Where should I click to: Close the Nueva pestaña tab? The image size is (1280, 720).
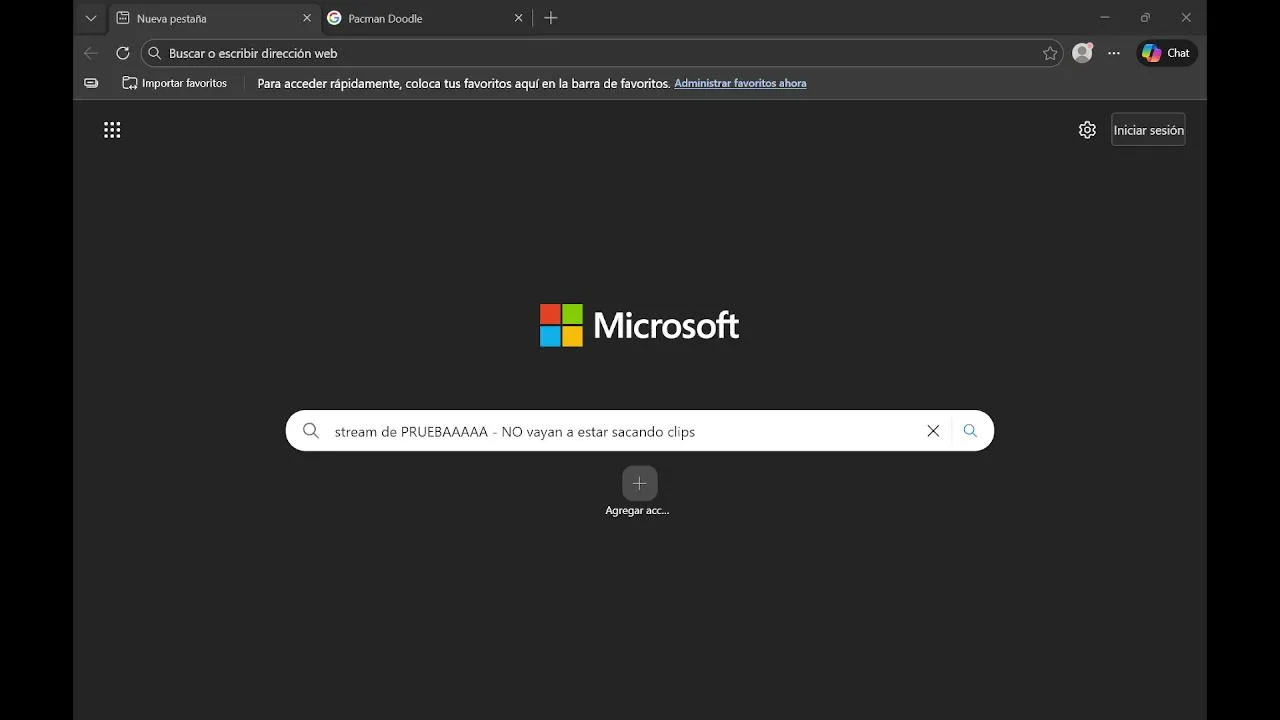pyautogui.click(x=306, y=18)
